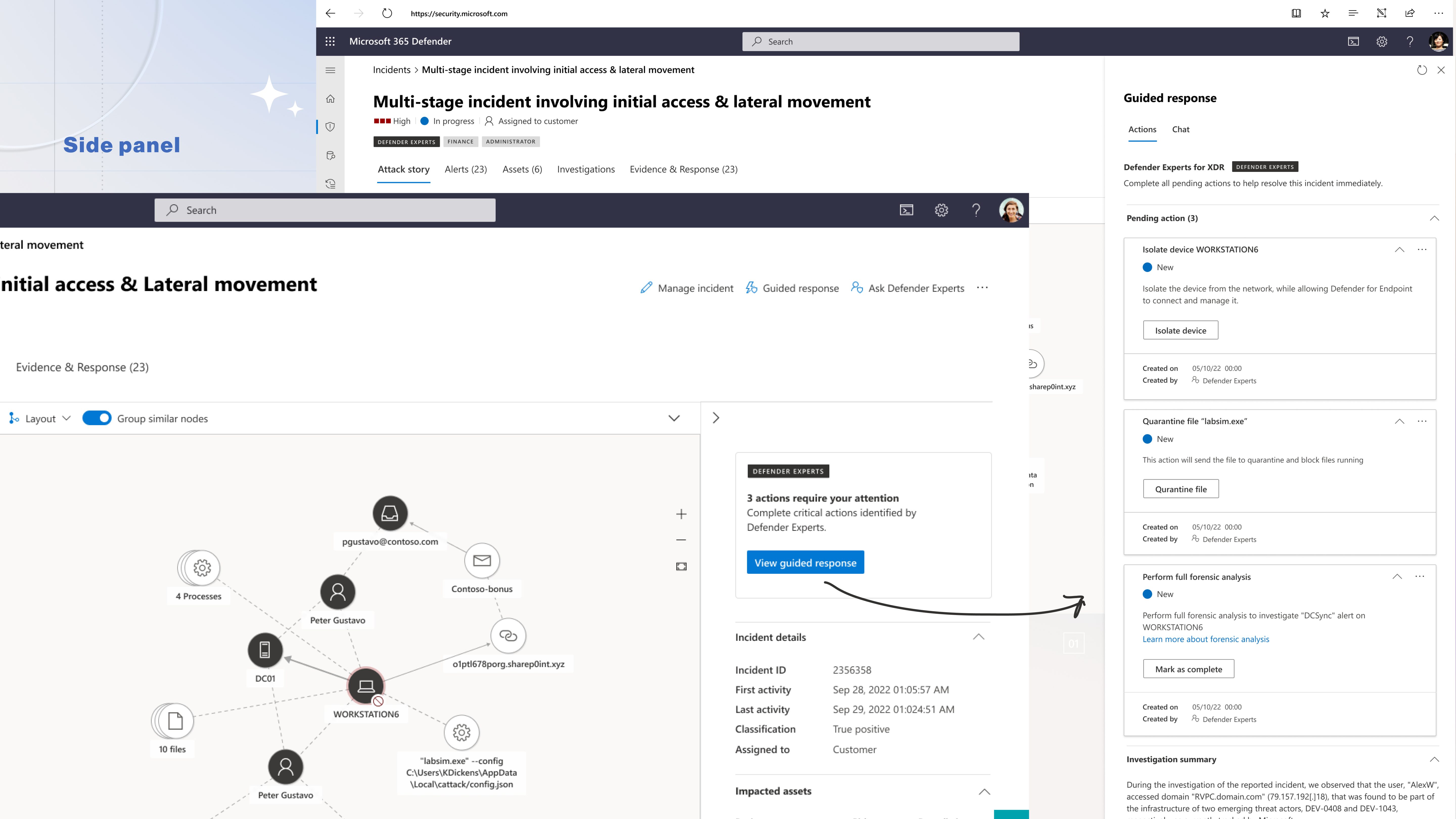The image size is (1456, 819).
Task: Open the settings gear in the top header
Action: click(1381, 41)
